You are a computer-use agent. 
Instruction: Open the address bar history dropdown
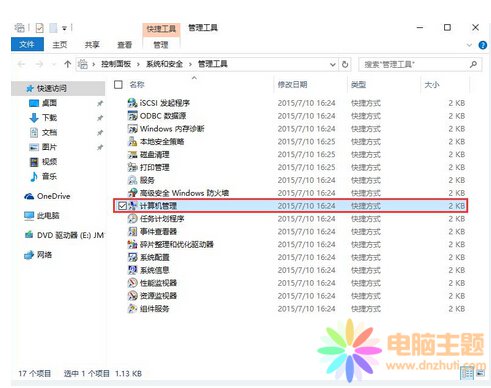(333, 64)
